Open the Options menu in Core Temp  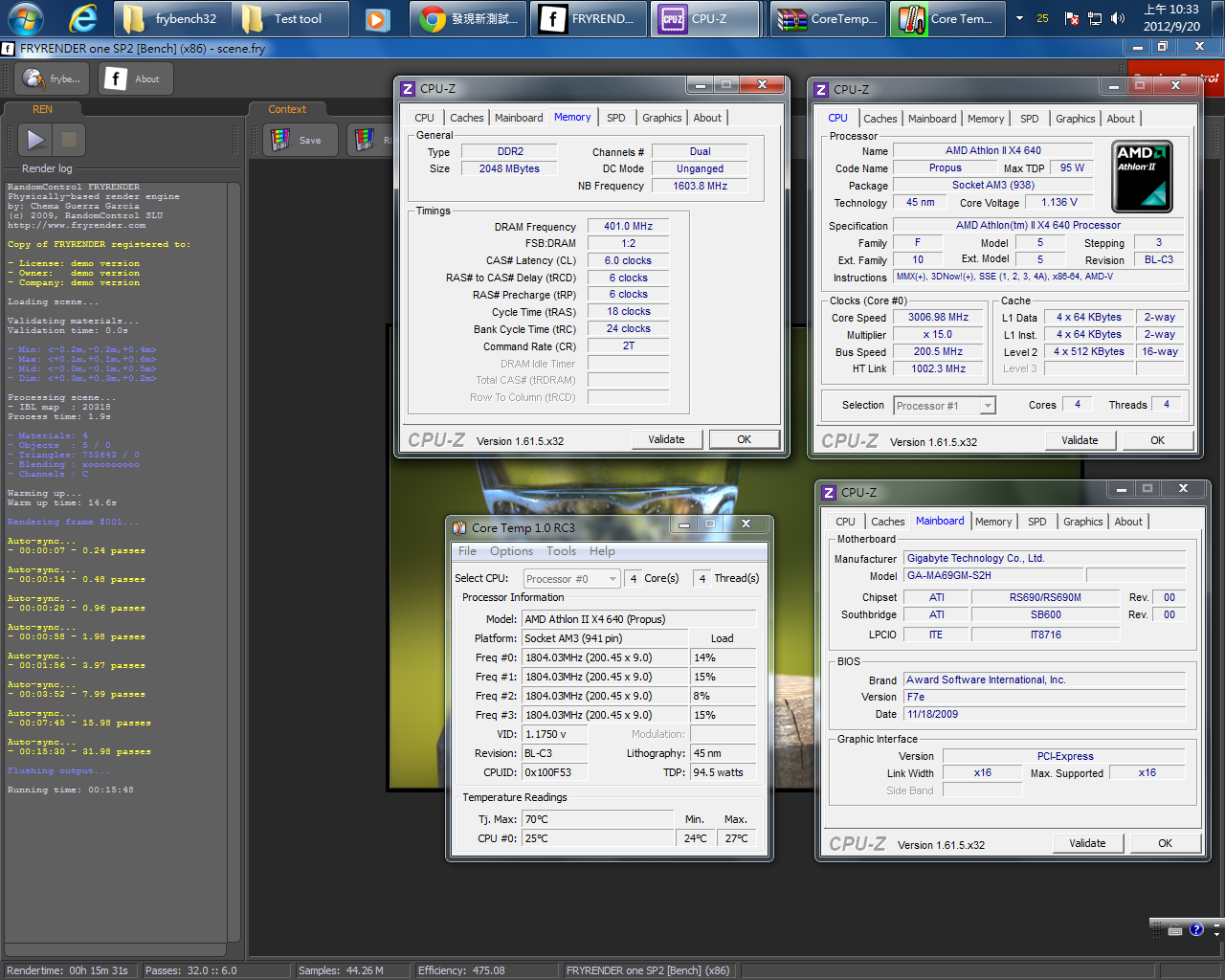click(x=511, y=551)
